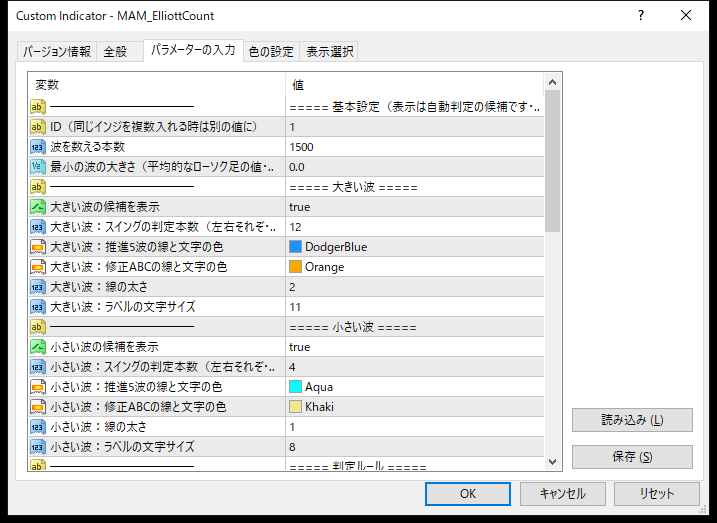Toggle the true value of 小さい波の候補を表示

pyautogui.click(x=415, y=347)
